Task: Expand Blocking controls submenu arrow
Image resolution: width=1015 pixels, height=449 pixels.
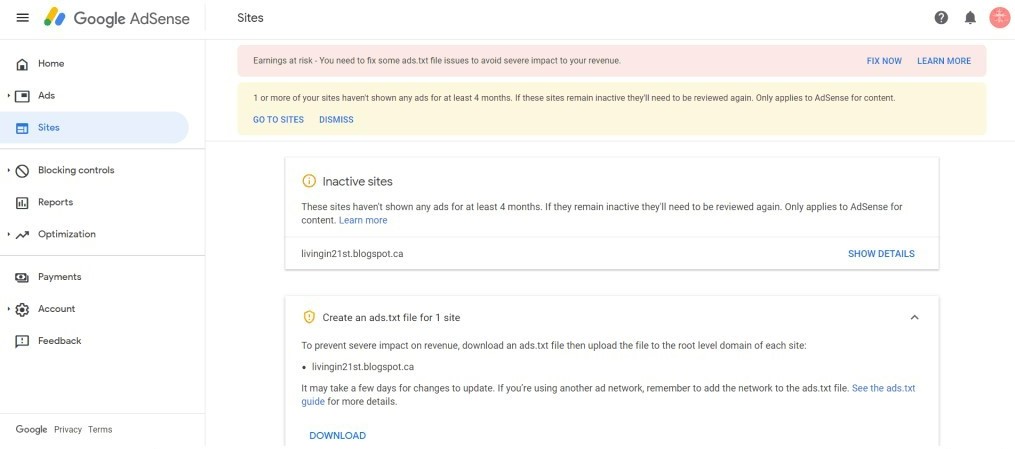Action: click(x=9, y=170)
